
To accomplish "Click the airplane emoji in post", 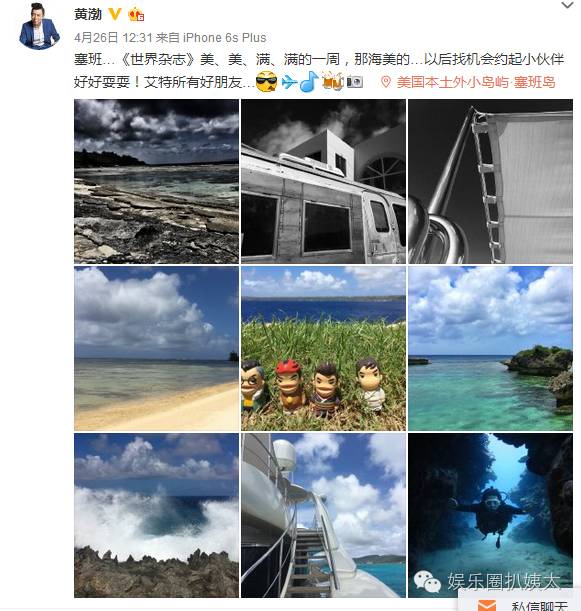I will [x=289, y=82].
